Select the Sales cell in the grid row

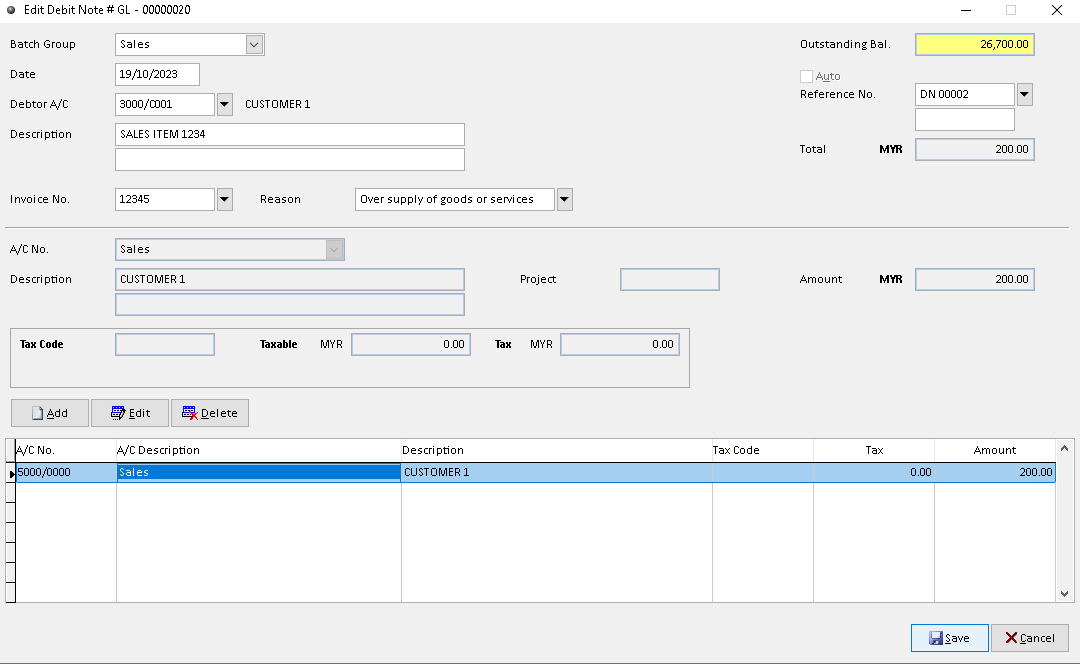click(259, 473)
